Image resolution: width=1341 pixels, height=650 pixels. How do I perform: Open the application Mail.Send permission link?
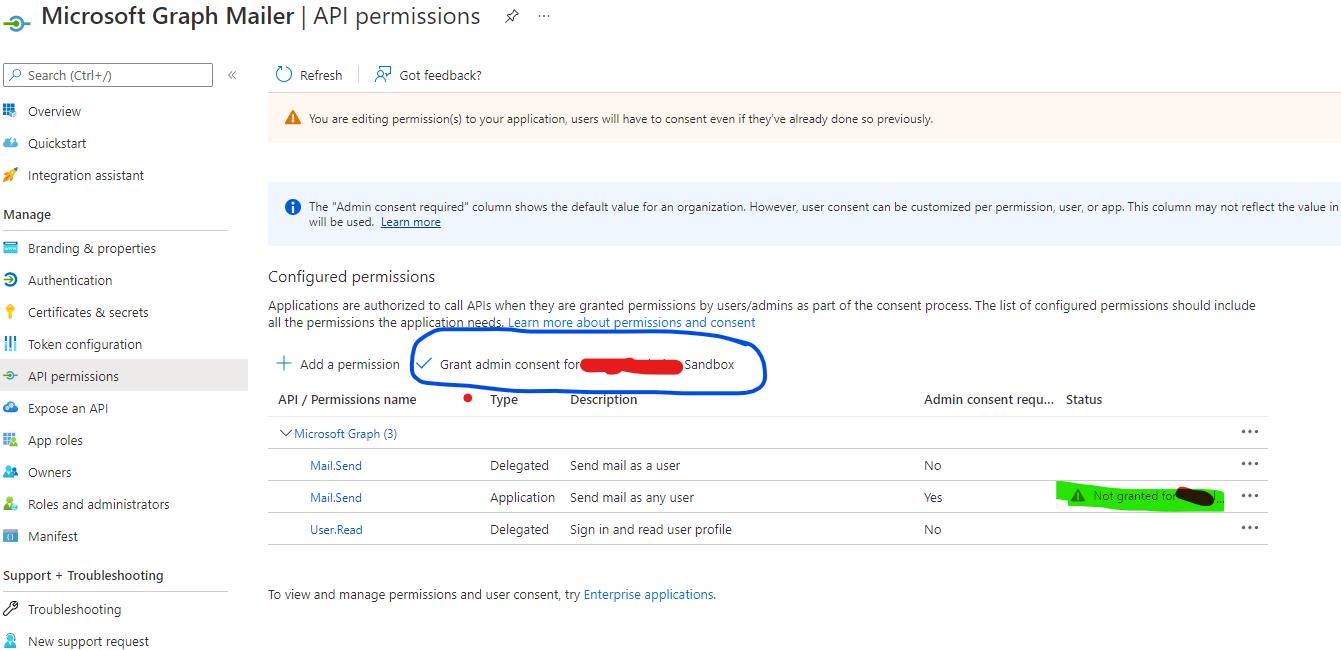pos(336,497)
